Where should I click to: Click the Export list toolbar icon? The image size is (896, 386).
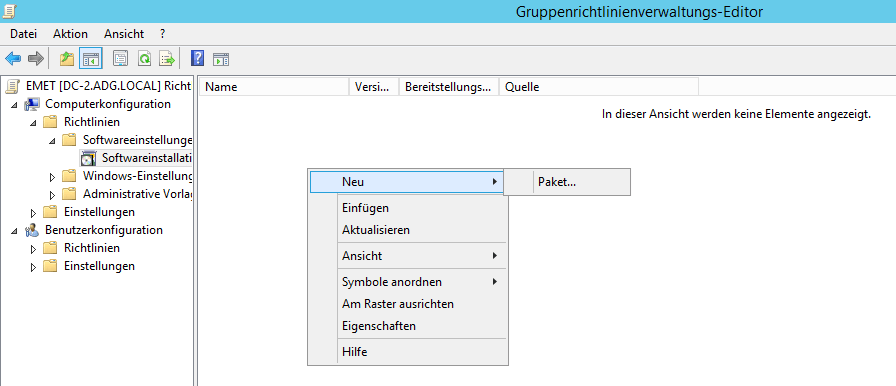pyautogui.click(x=167, y=58)
